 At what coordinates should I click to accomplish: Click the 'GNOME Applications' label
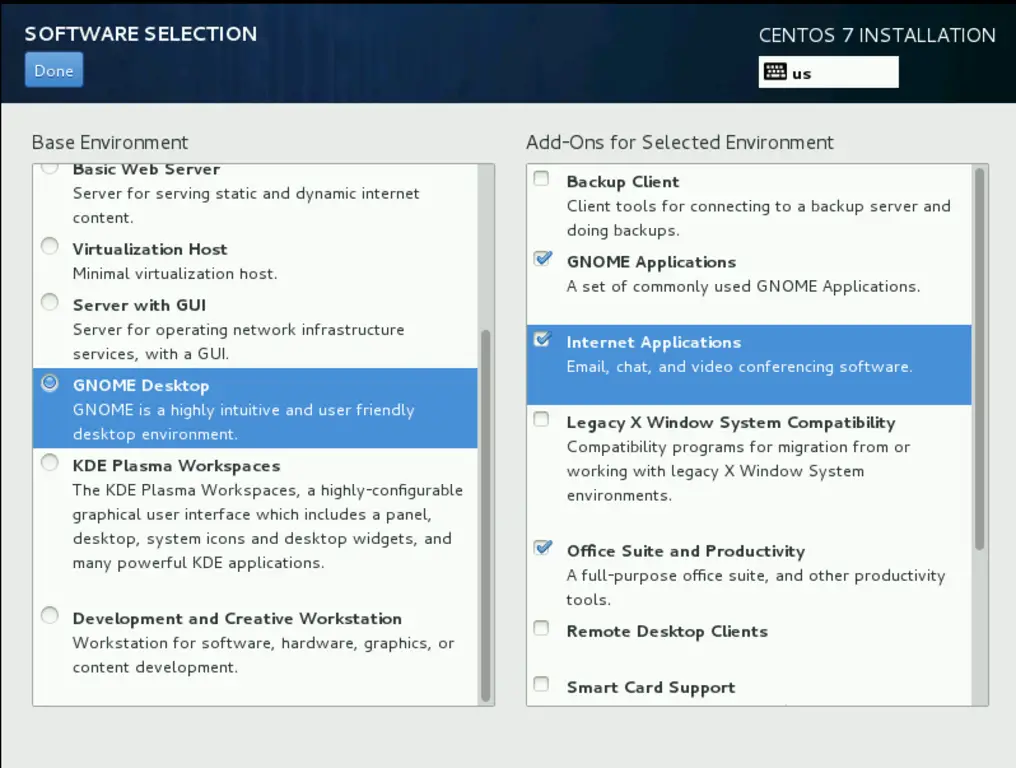[651, 262]
